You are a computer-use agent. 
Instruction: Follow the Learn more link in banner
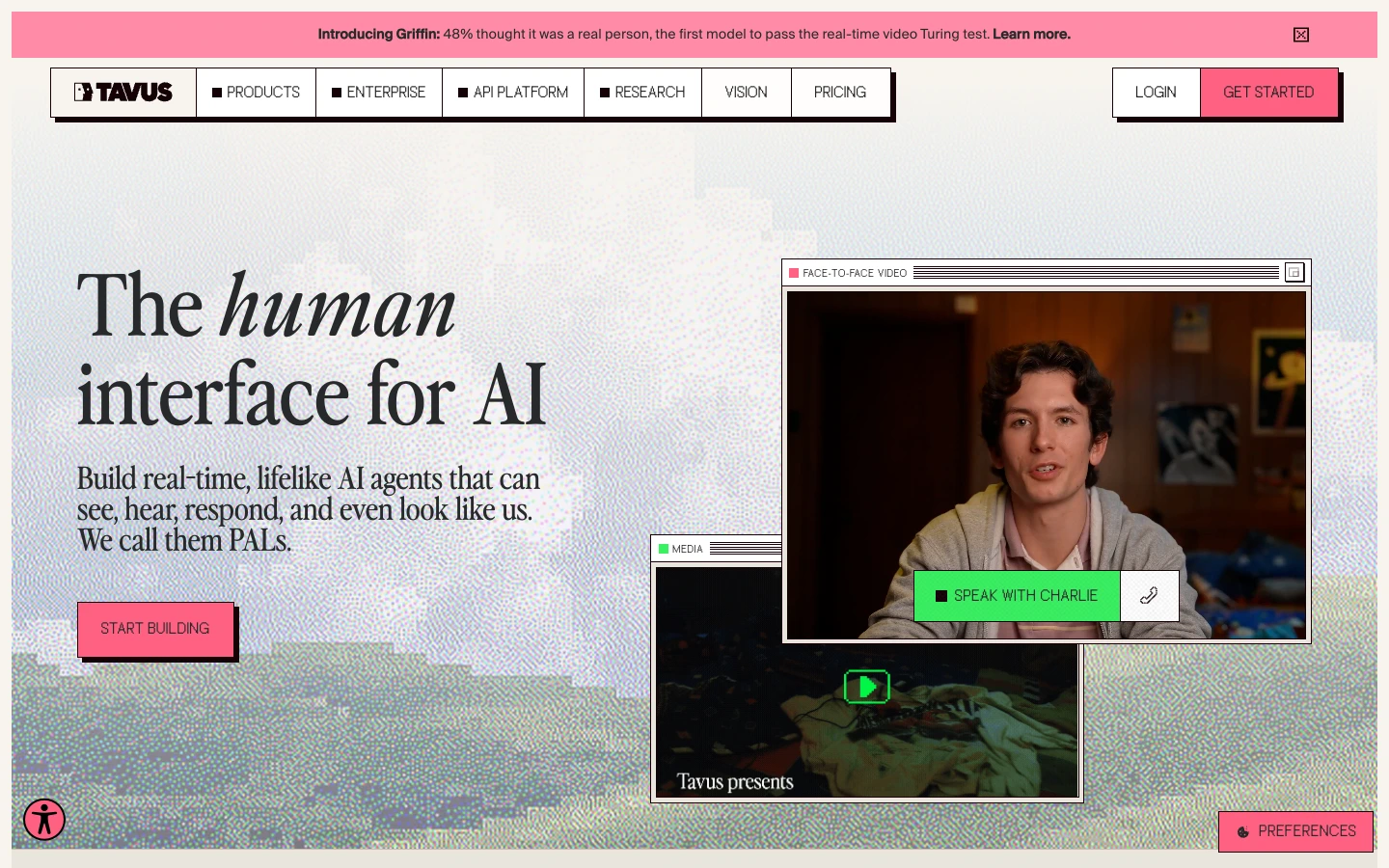(1031, 35)
